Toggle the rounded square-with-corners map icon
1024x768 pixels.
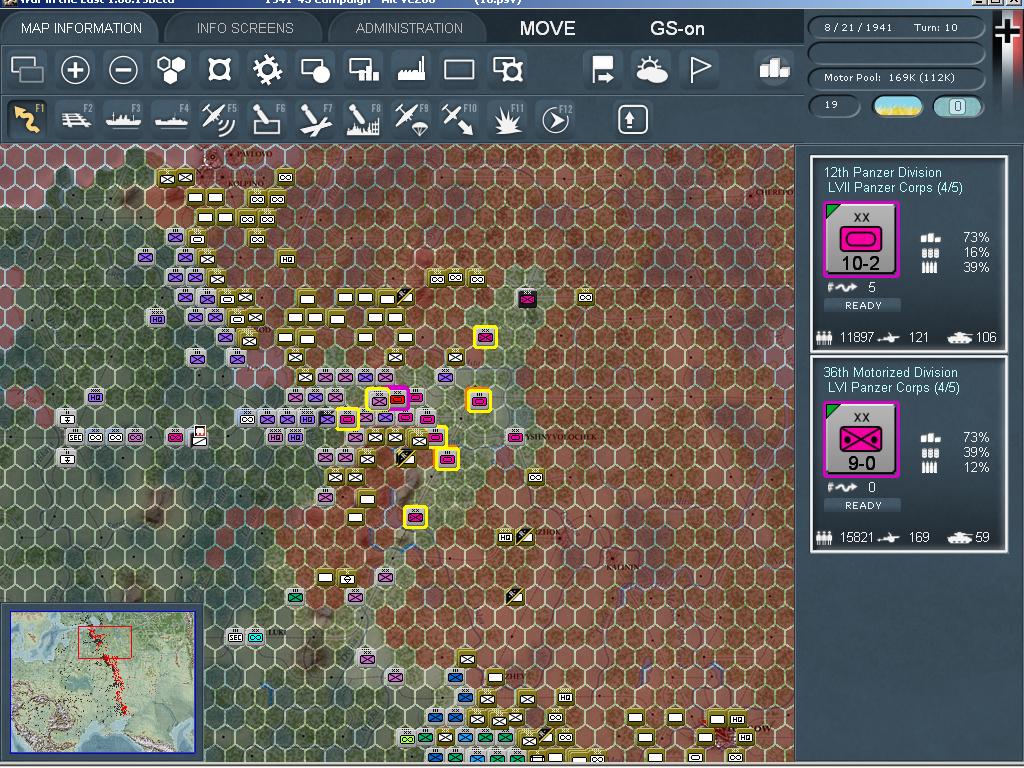(x=219, y=70)
